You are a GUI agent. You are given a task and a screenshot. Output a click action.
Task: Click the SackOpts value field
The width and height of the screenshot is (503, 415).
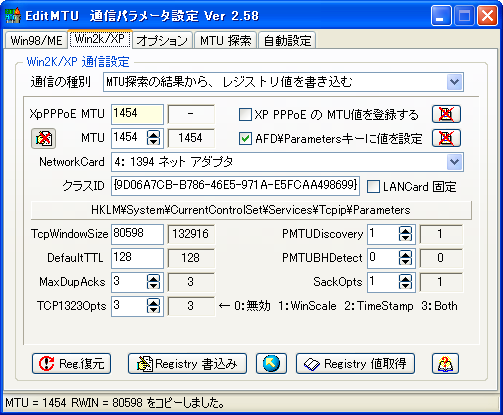click(x=383, y=282)
